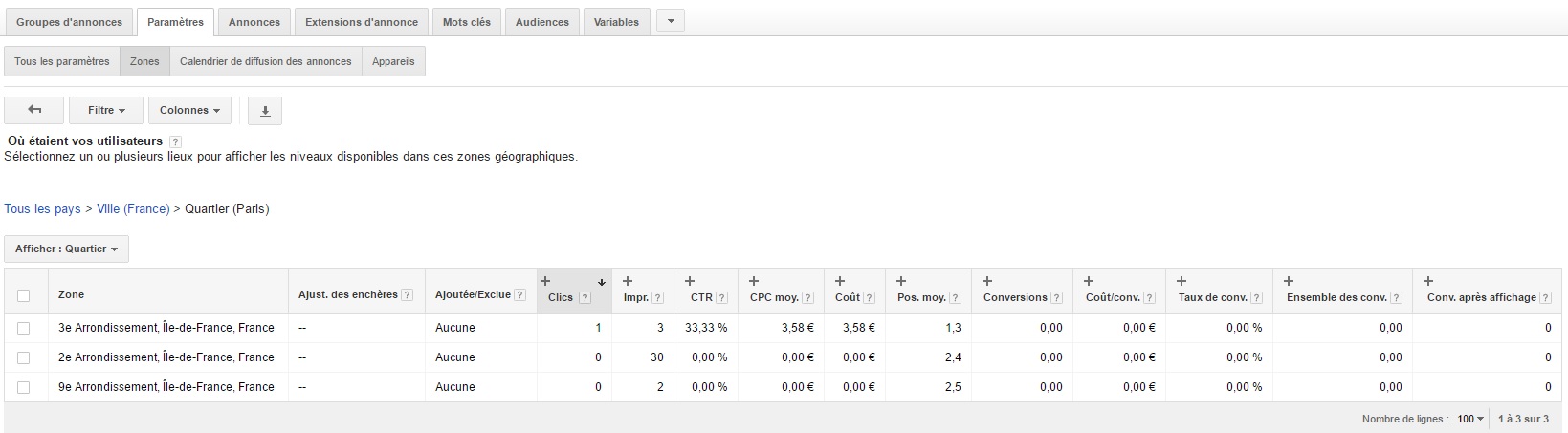The width and height of the screenshot is (1568, 433).
Task: Check the 3e Arrondissement row checkbox
Action: click(x=24, y=328)
